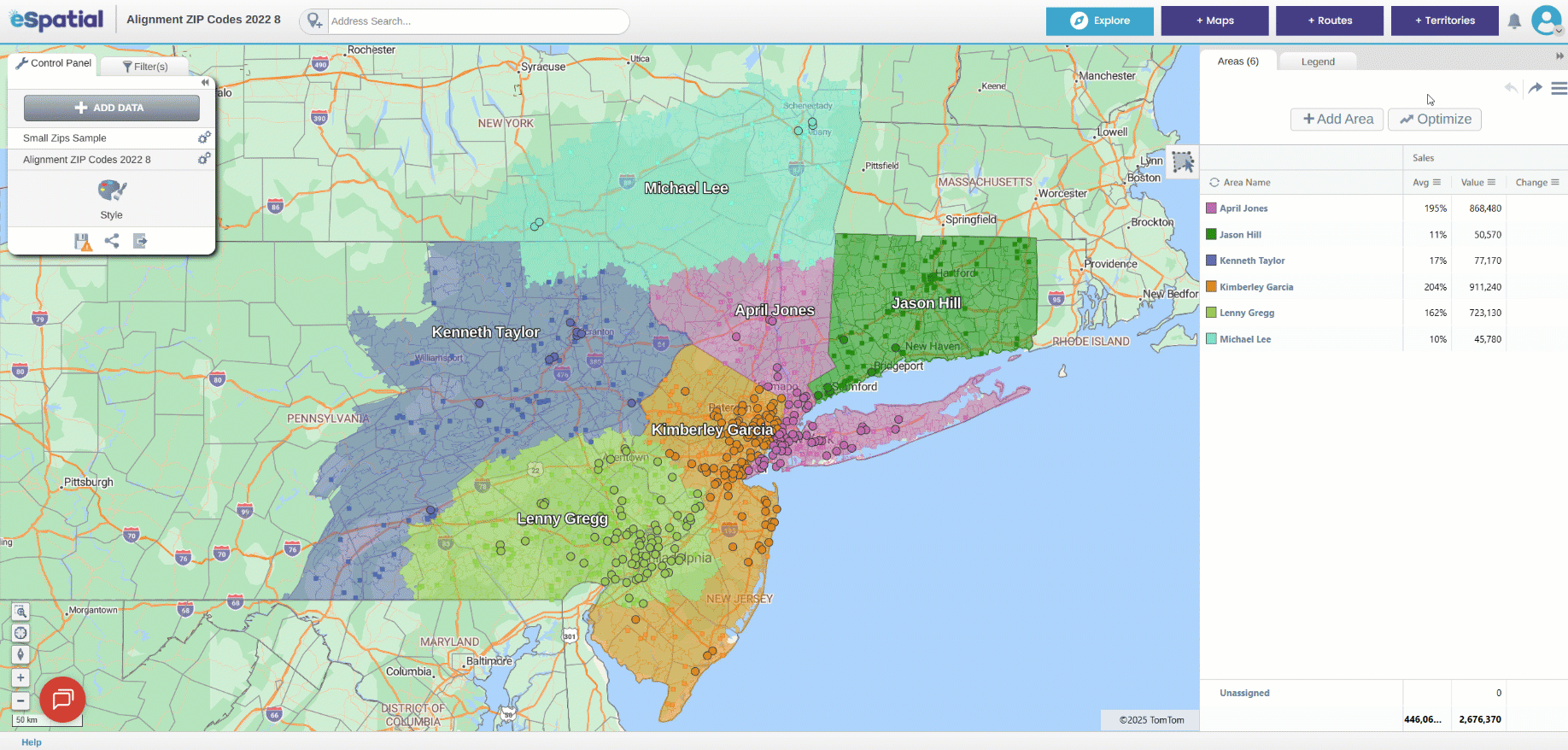Image resolution: width=1568 pixels, height=750 pixels.
Task: Select the Michael Lee area row name
Action: click(1245, 339)
